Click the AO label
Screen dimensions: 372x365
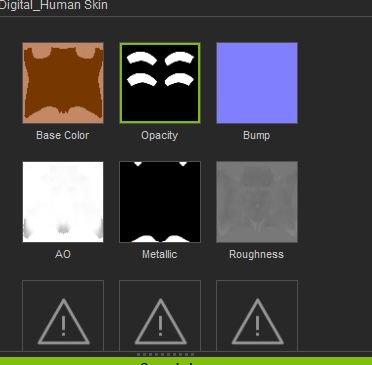click(63, 254)
